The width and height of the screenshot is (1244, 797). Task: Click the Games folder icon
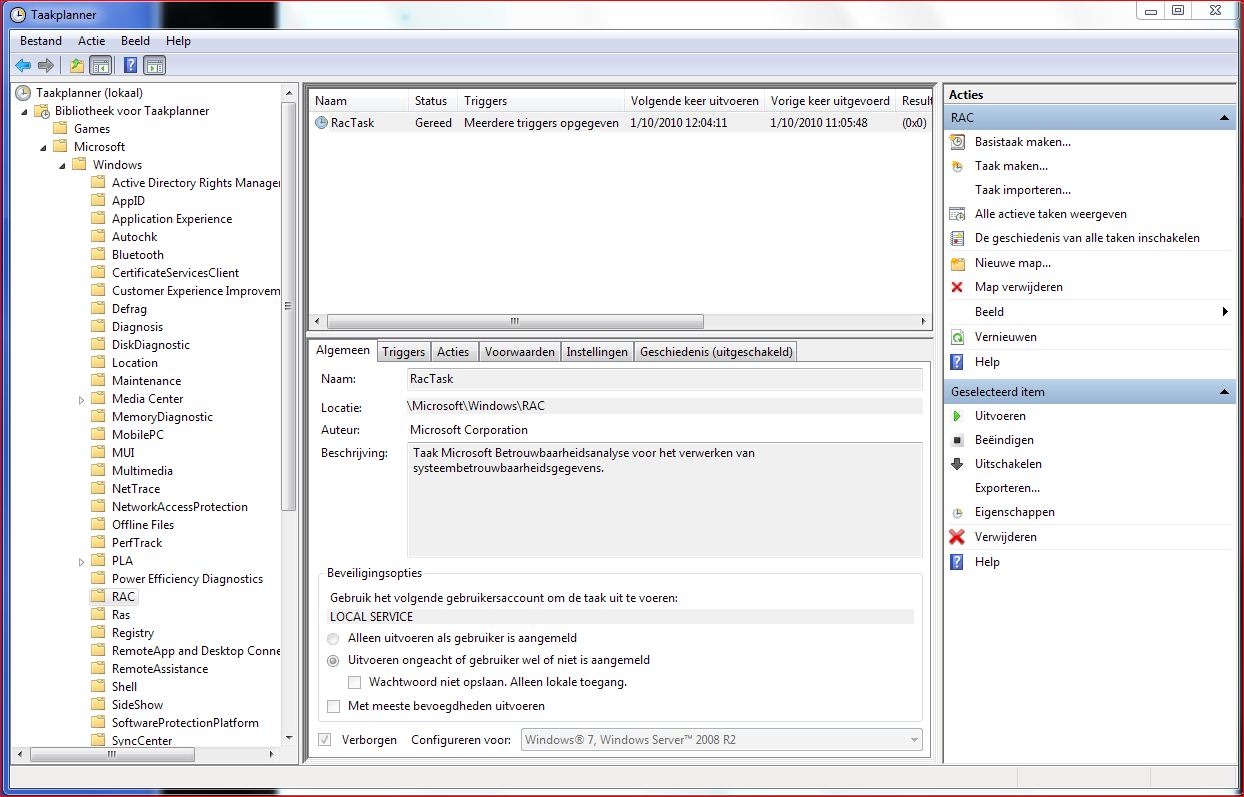[60, 129]
